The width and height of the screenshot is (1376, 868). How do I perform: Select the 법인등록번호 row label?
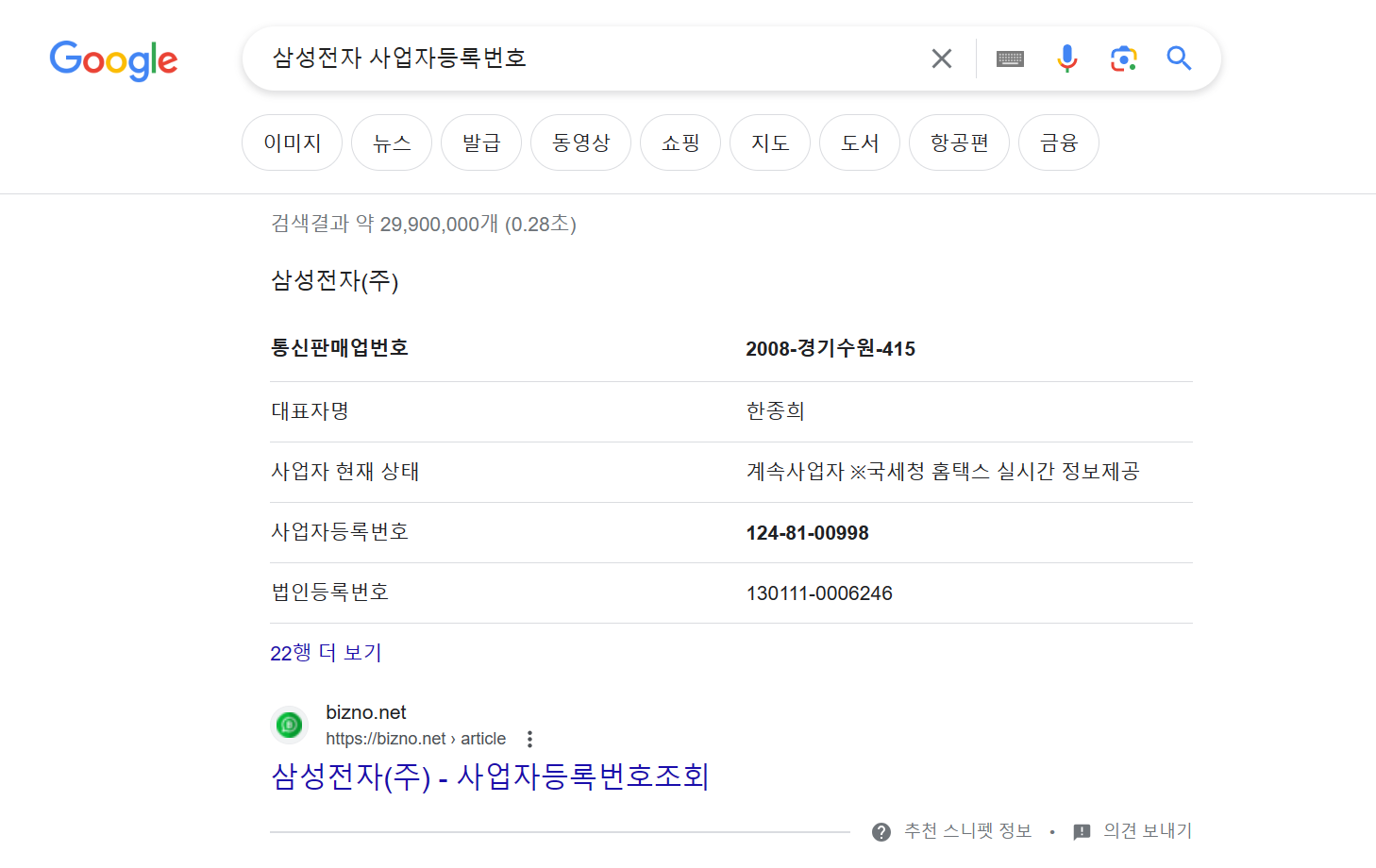pos(330,593)
